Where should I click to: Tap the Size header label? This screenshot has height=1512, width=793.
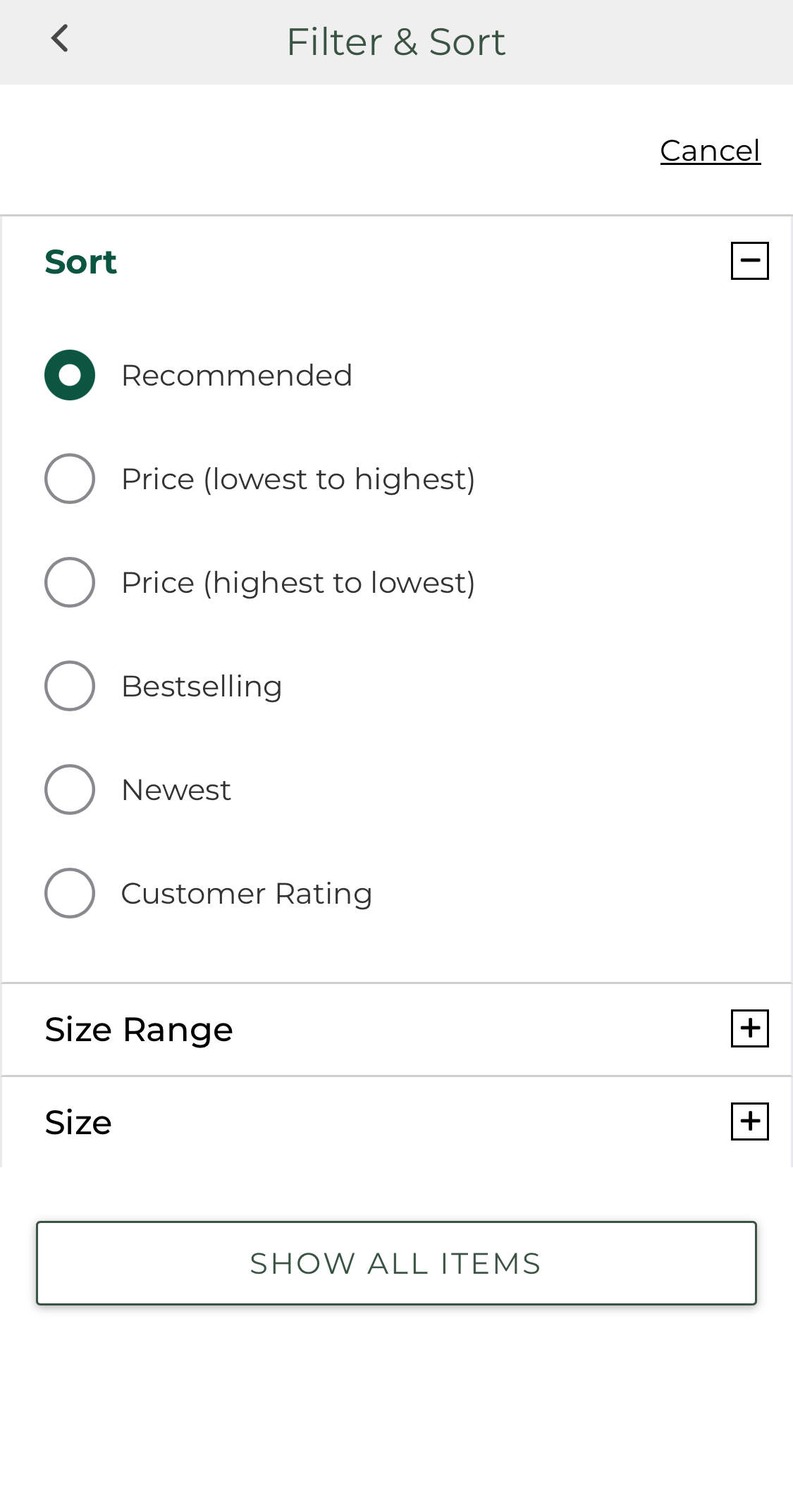click(78, 1121)
